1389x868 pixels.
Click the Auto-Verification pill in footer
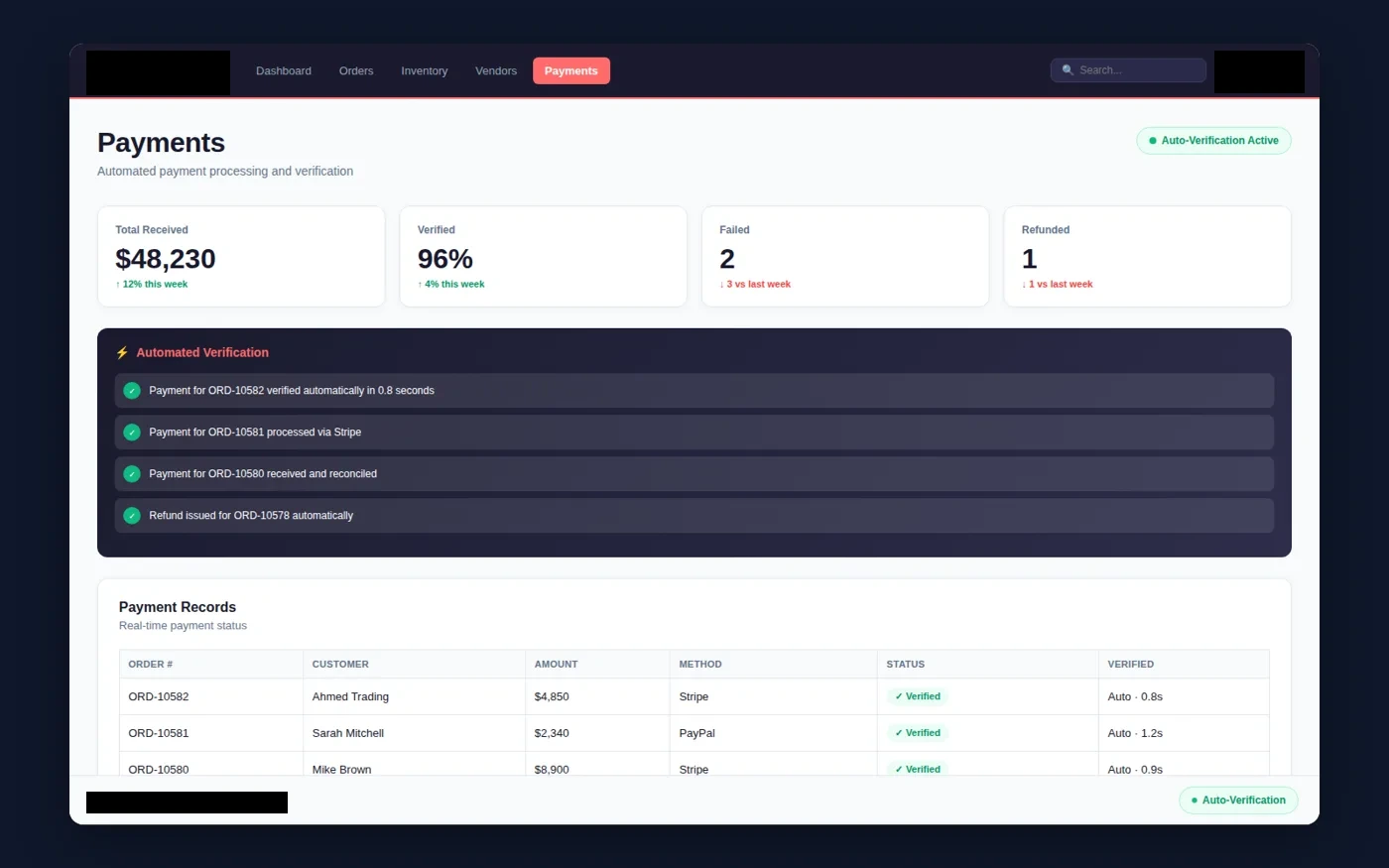pos(1238,801)
